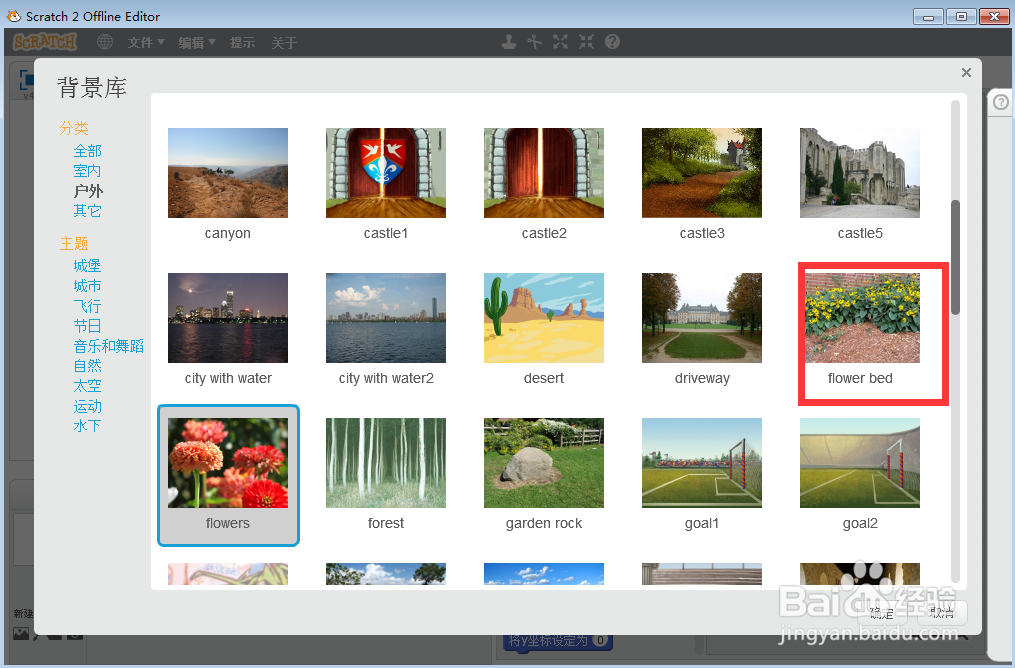1015x668 pixels.
Task: Choose the 城市 theme
Action: tap(87, 286)
